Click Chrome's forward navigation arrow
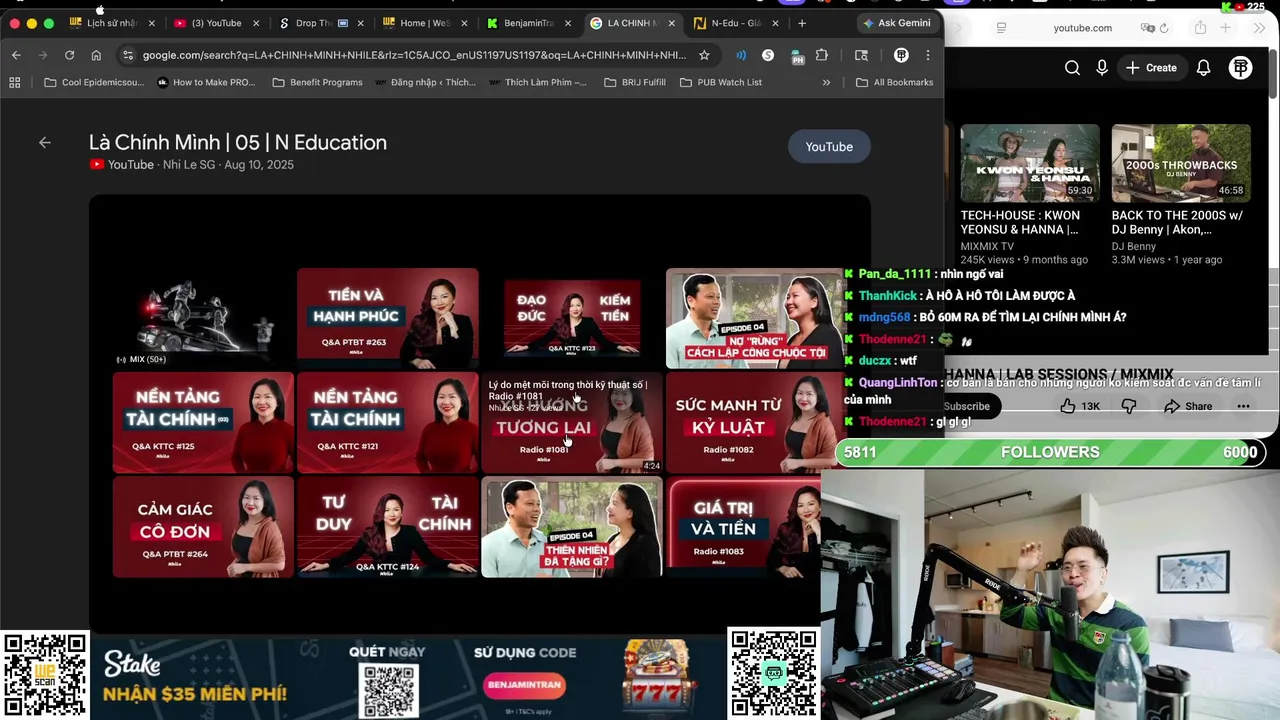The image size is (1280, 720). [x=42, y=55]
